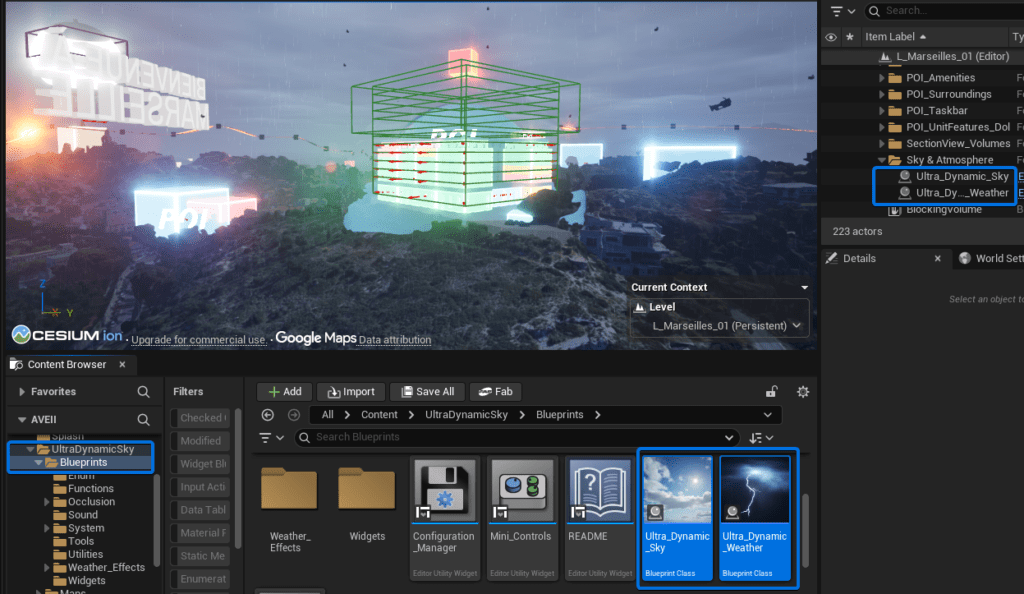
Task: Go back in Content Browser history
Action: (267, 415)
